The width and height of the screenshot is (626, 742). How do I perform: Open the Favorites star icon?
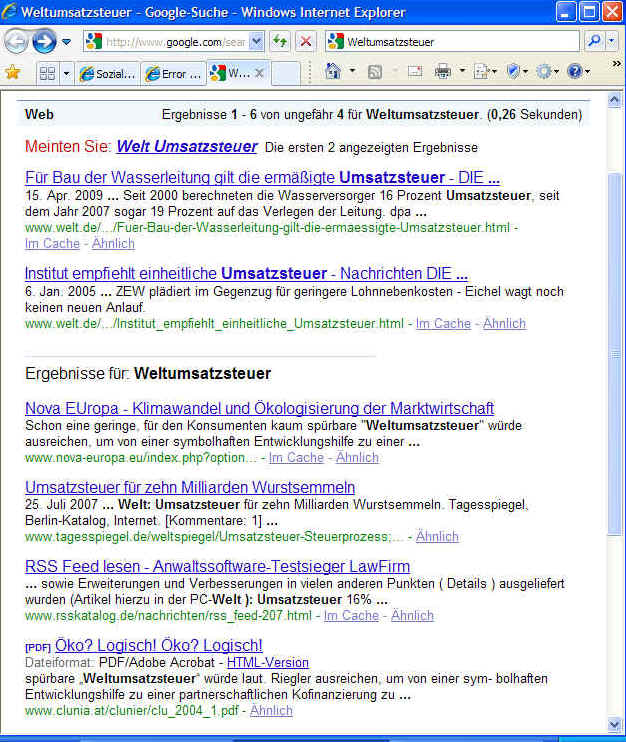click(x=13, y=72)
